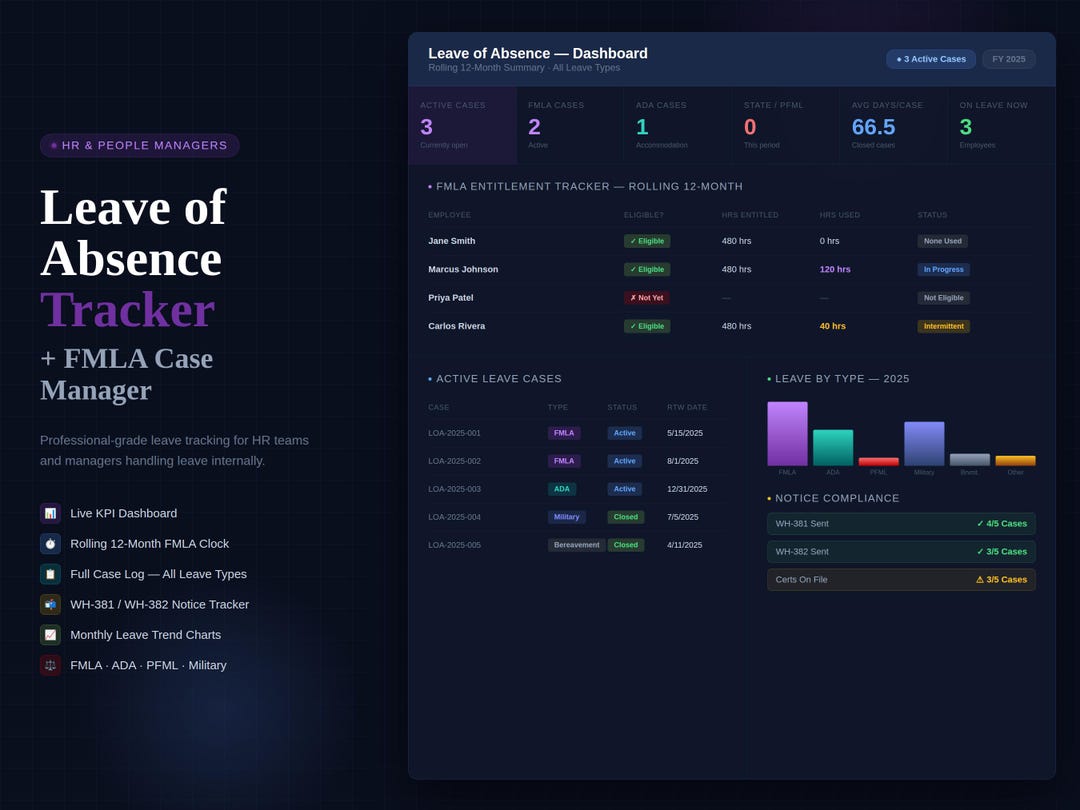Click the RTW Date column header
This screenshot has width=1080, height=810.
[686, 407]
